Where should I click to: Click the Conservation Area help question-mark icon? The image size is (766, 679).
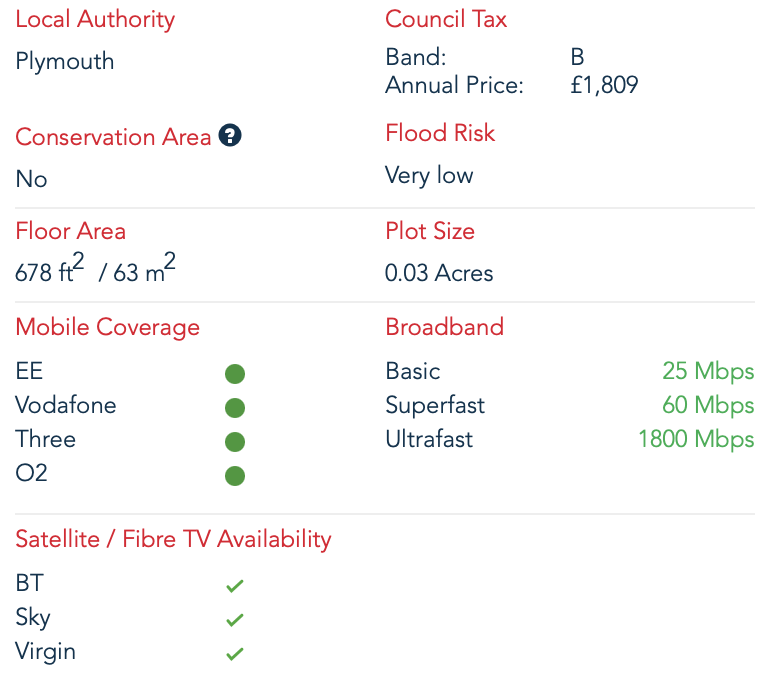[x=230, y=135]
